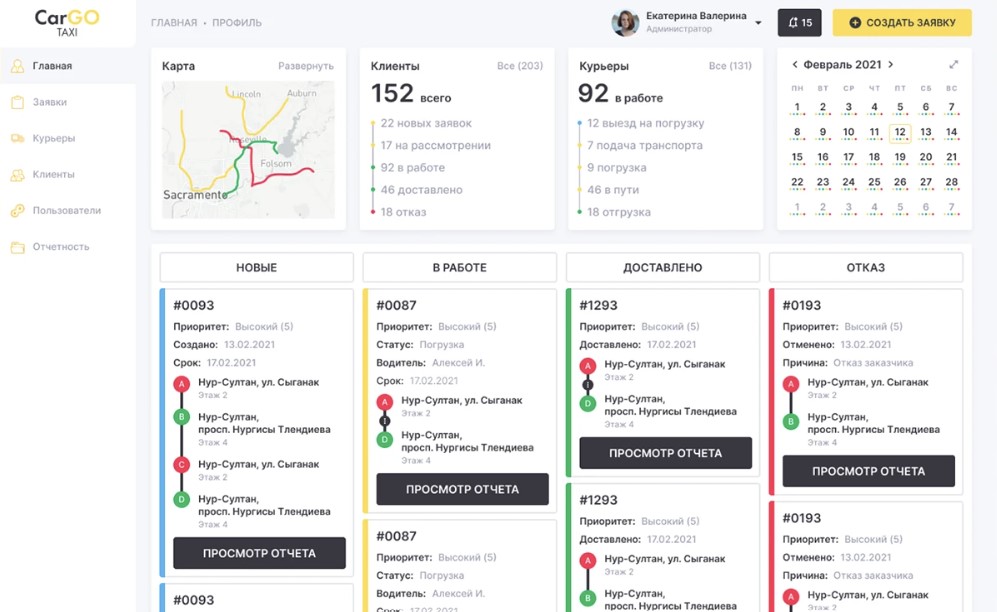The height and width of the screenshot is (612, 997).
Task: Switch to the ДОСТАВЛЕНО column tab
Action: pyautogui.click(x=663, y=268)
